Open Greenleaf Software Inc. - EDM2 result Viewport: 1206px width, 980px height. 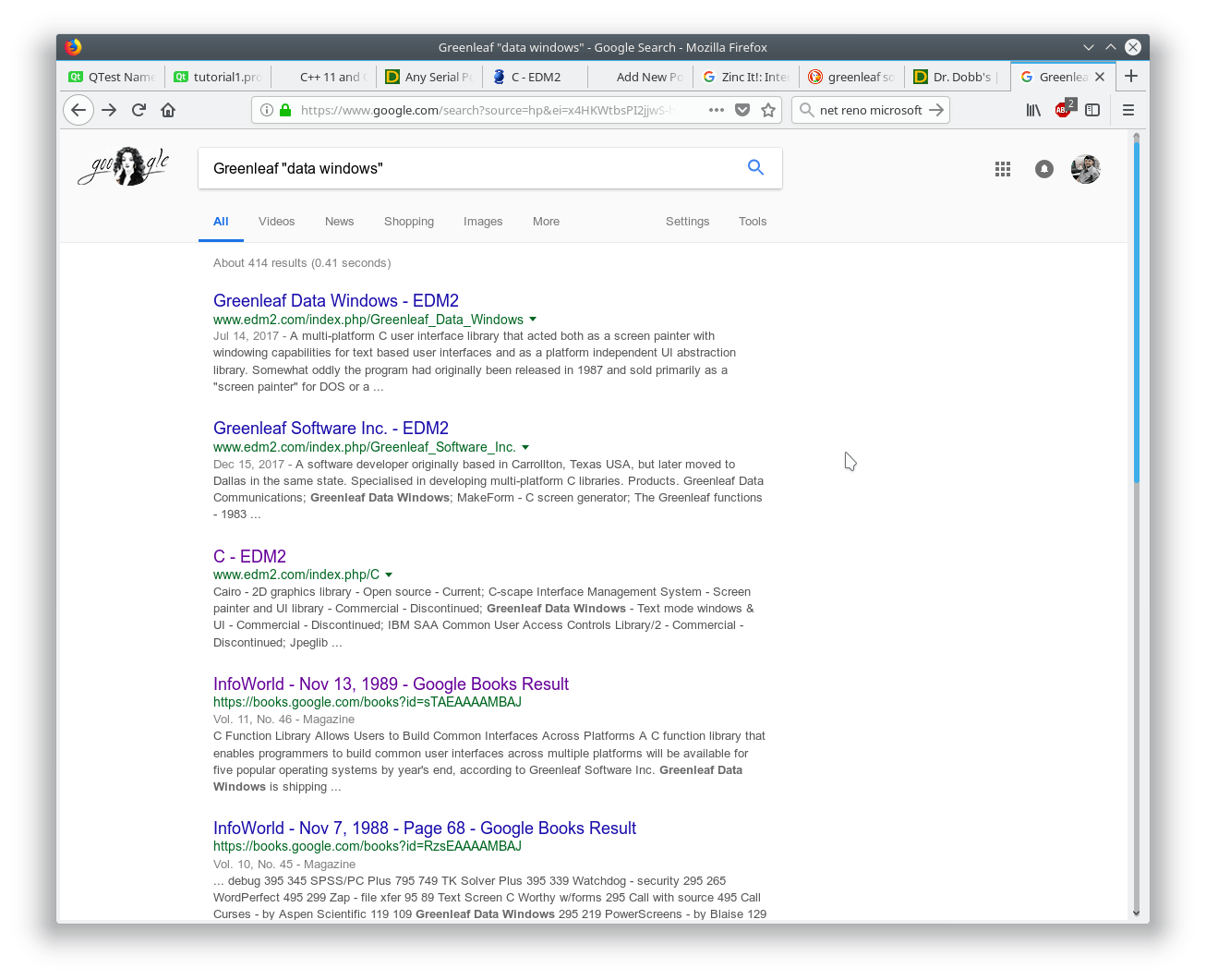(x=331, y=429)
